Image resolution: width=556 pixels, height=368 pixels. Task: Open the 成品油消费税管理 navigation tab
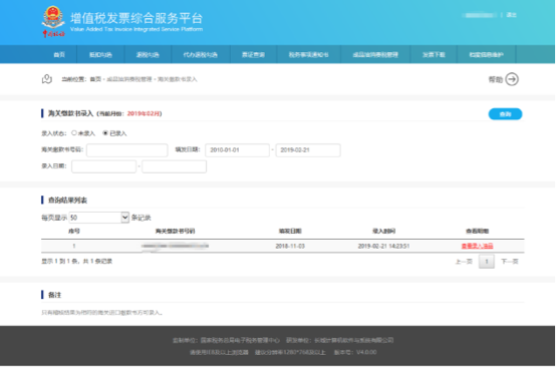point(375,55)
